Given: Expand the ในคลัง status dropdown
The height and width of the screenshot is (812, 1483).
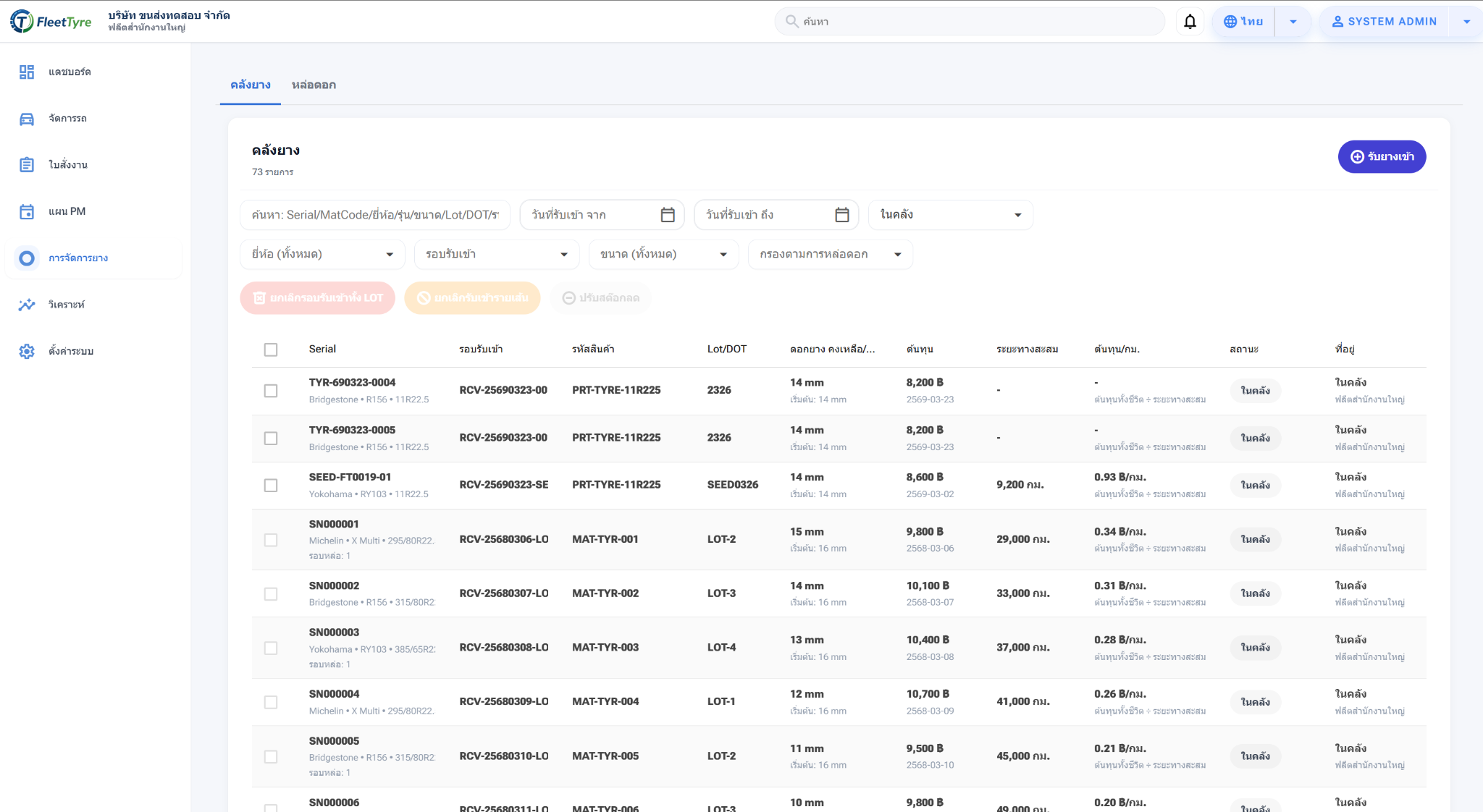Looking at the screenshot, I should pos(950,215).
